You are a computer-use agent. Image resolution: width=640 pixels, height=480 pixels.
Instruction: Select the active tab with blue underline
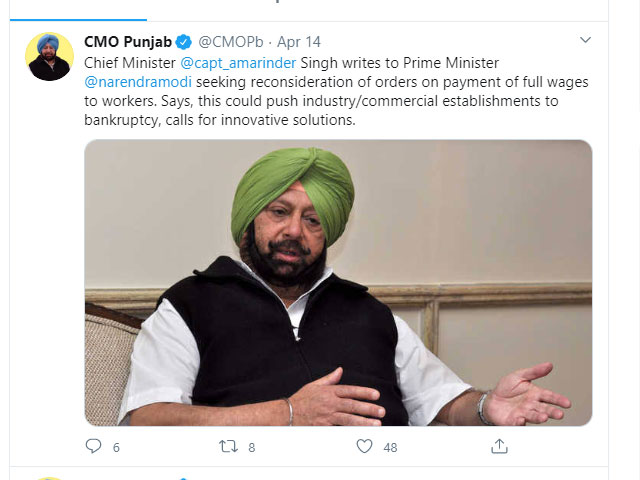pos(78,10)
